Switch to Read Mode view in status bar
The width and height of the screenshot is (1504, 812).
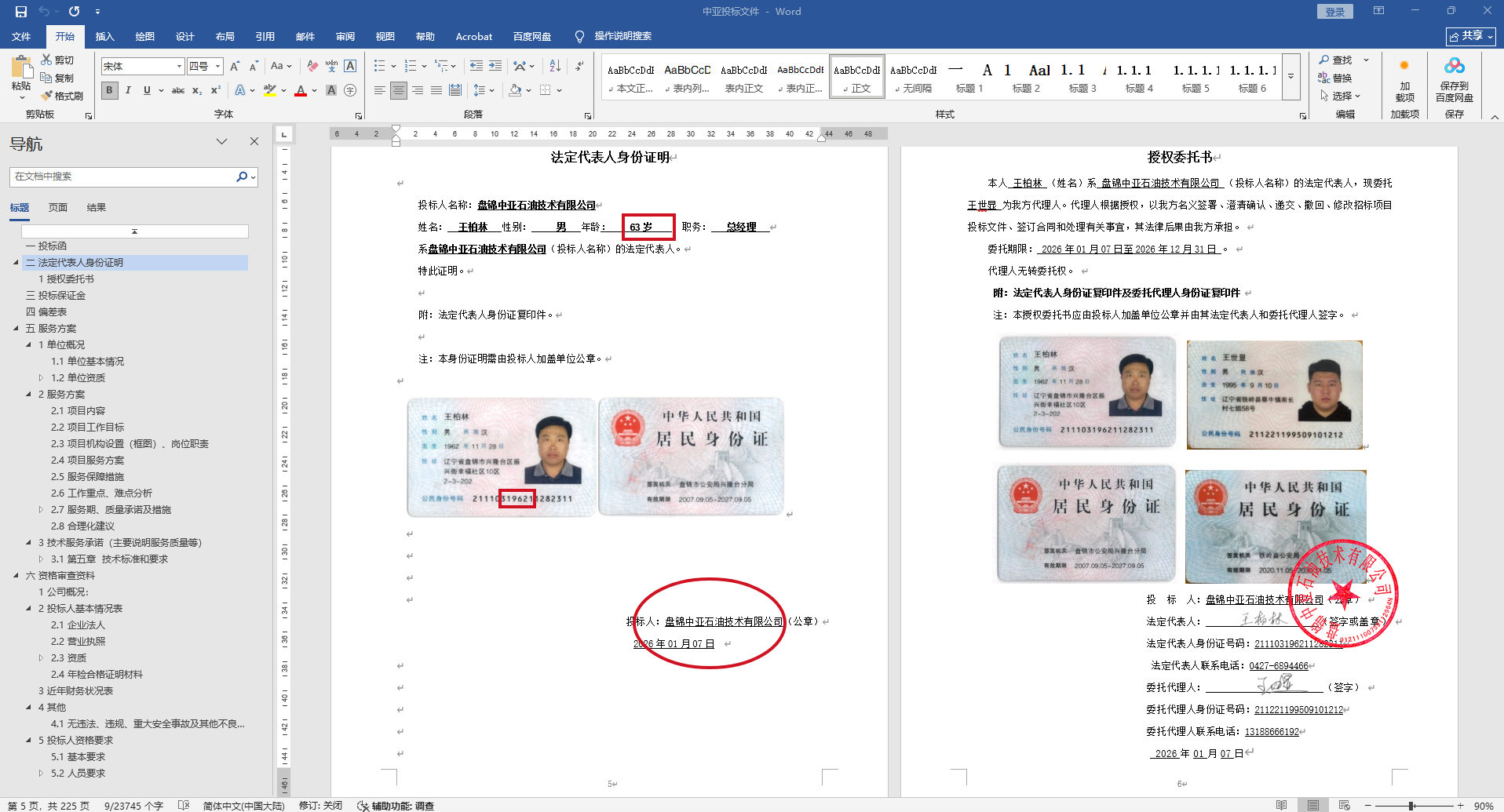(x=1282, y=805)
